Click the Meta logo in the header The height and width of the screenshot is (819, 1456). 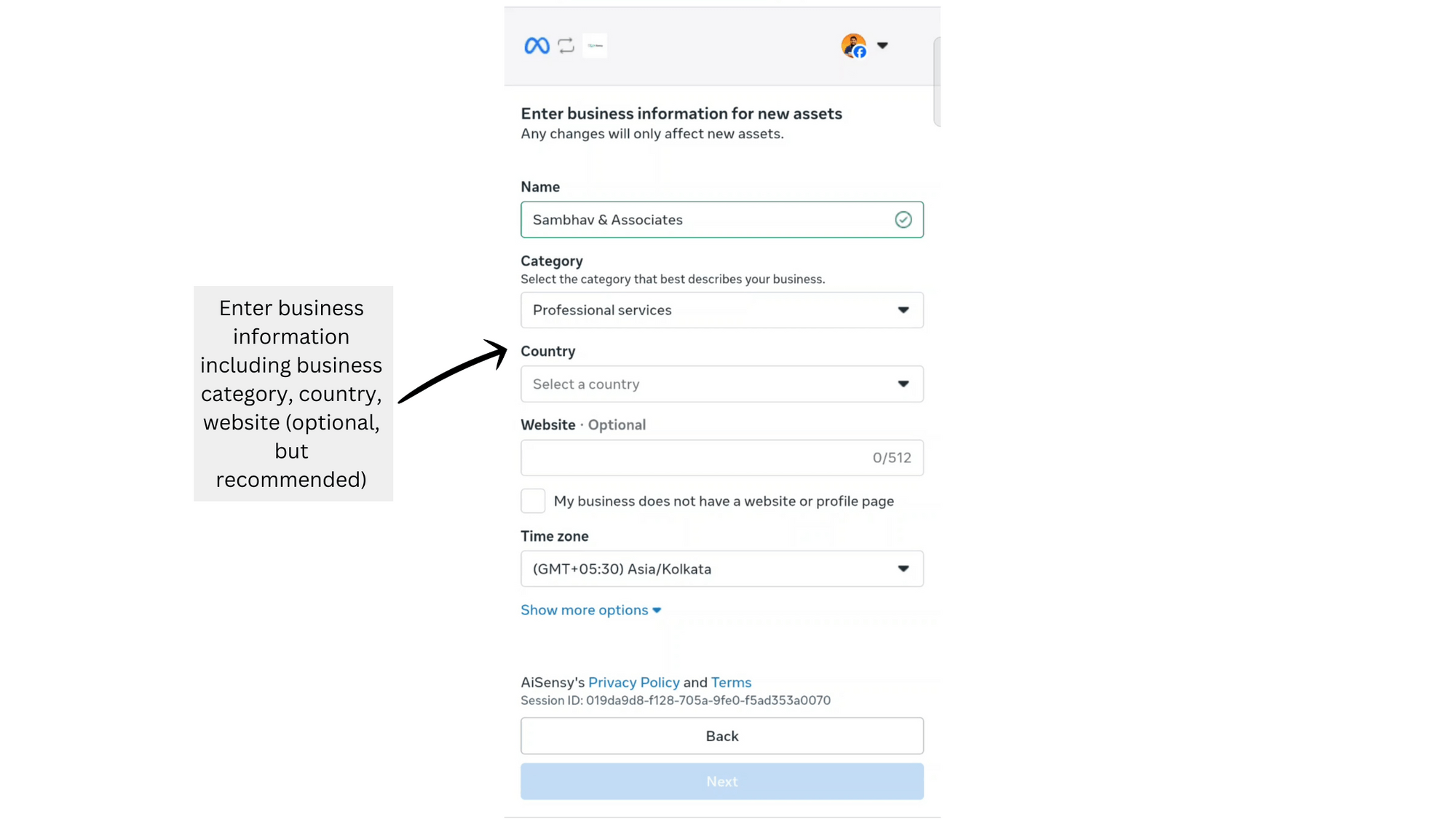536,45
